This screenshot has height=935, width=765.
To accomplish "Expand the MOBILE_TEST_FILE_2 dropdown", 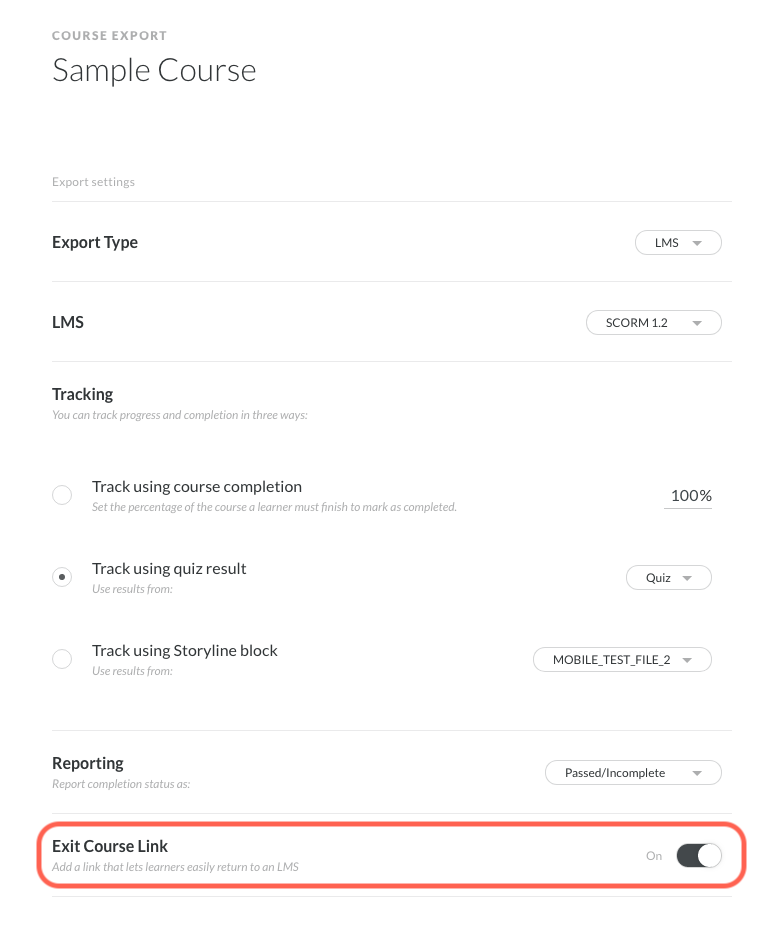I will tap(621, 660).
